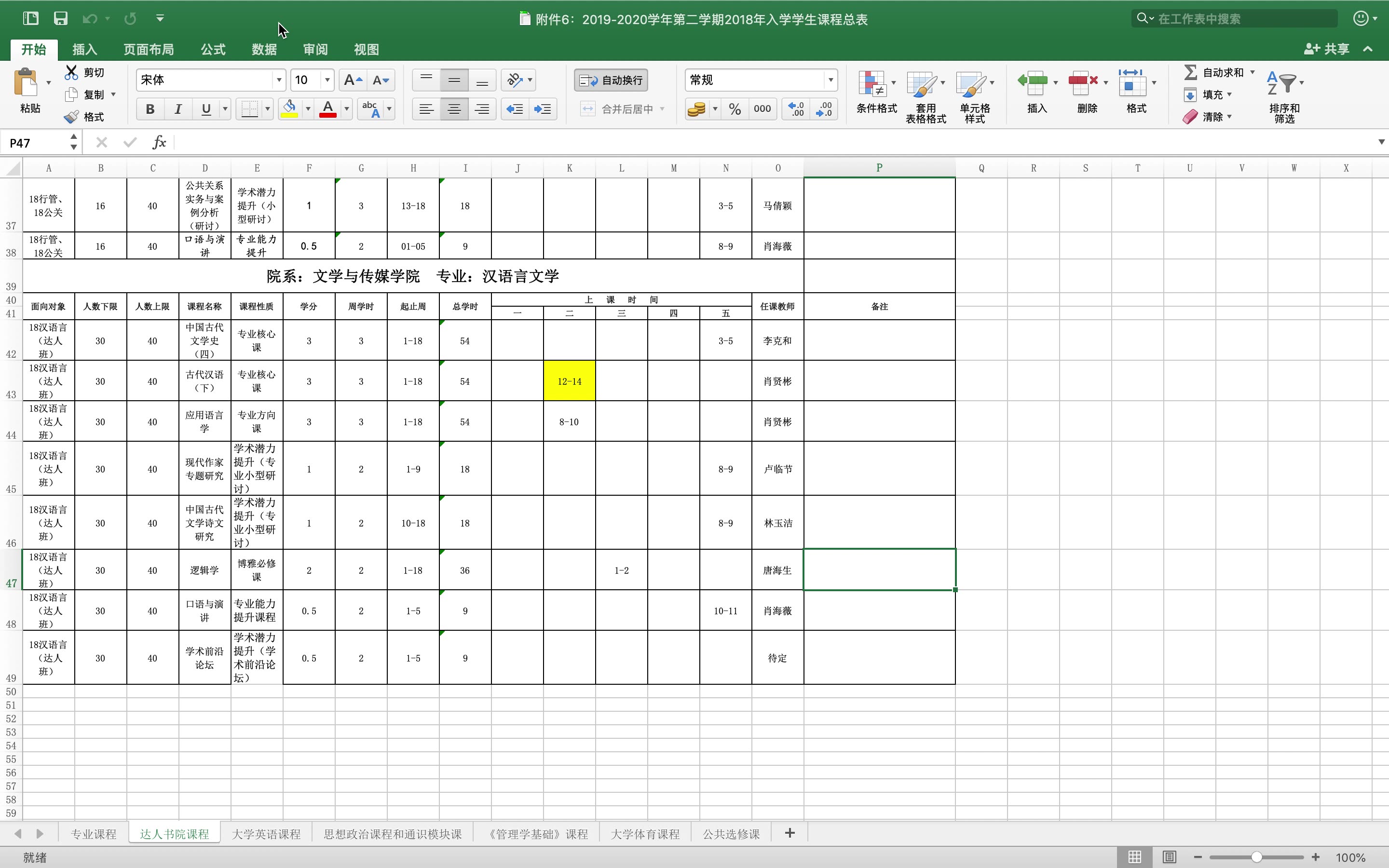Increase font size with the large A icon

(353, 80)
